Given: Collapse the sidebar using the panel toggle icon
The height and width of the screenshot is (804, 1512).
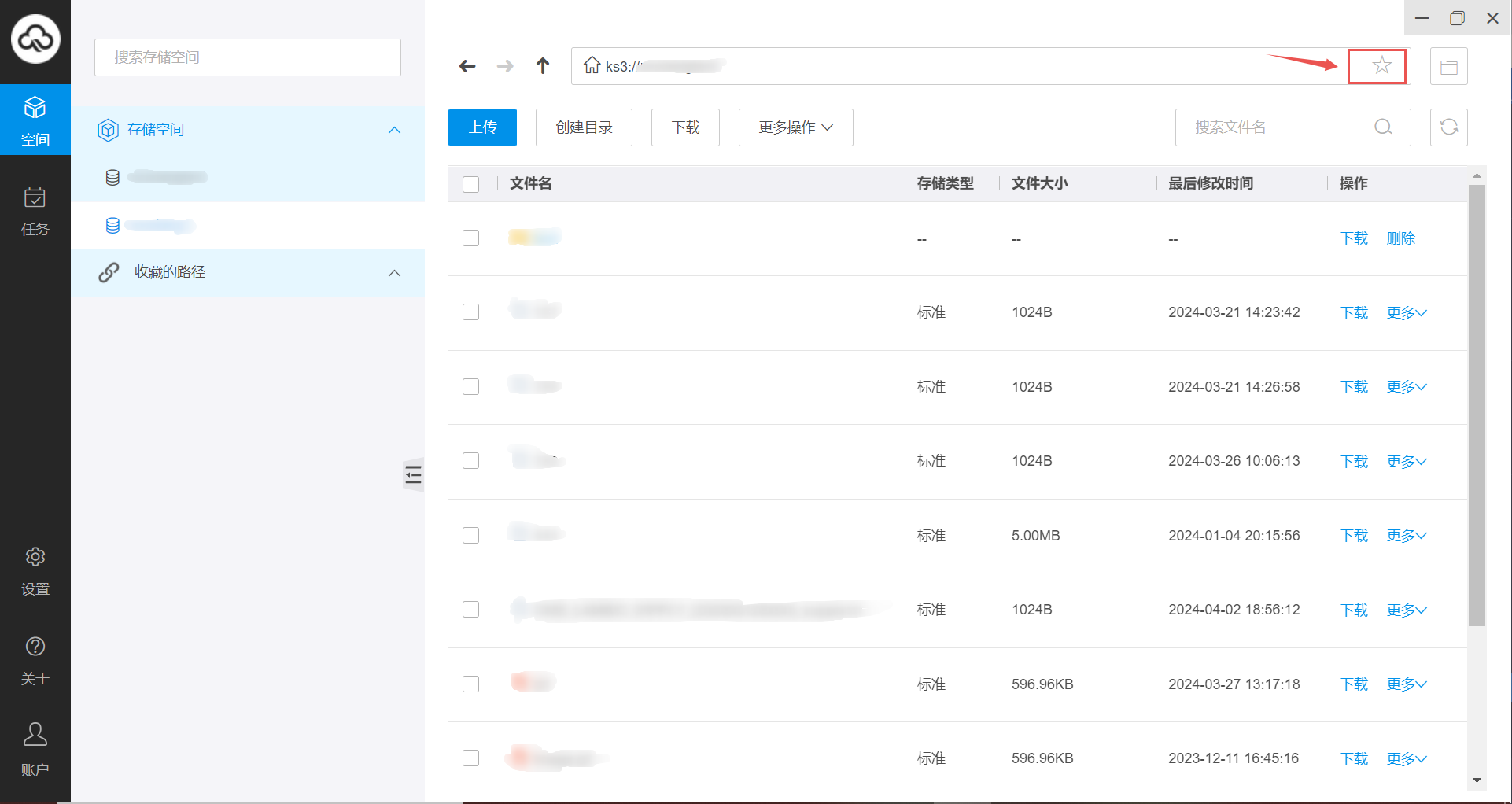Looking at the screenshot, I should [x=413, y=474].
